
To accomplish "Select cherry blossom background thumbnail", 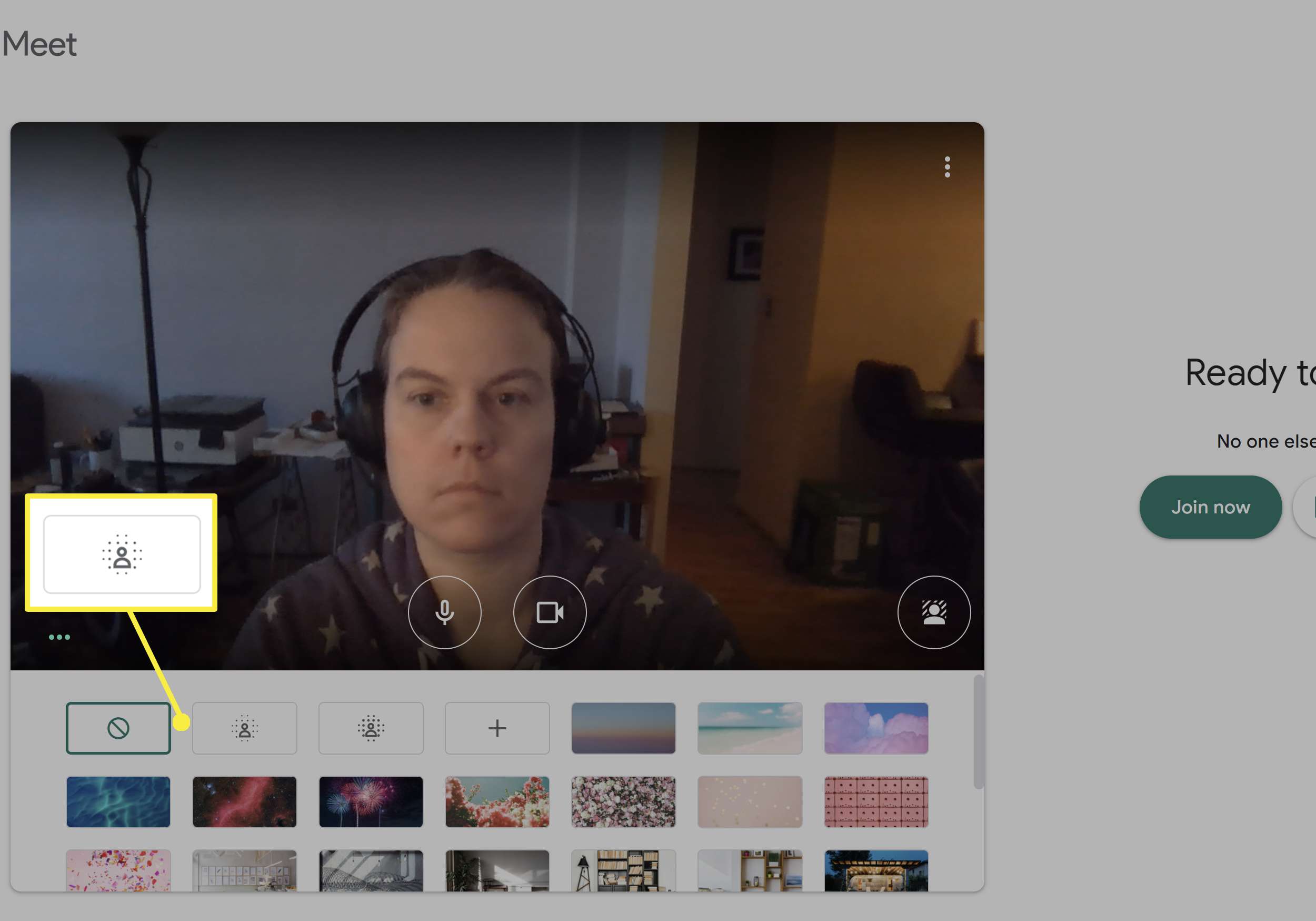I will pyautogui.click(x=622, y=801).
